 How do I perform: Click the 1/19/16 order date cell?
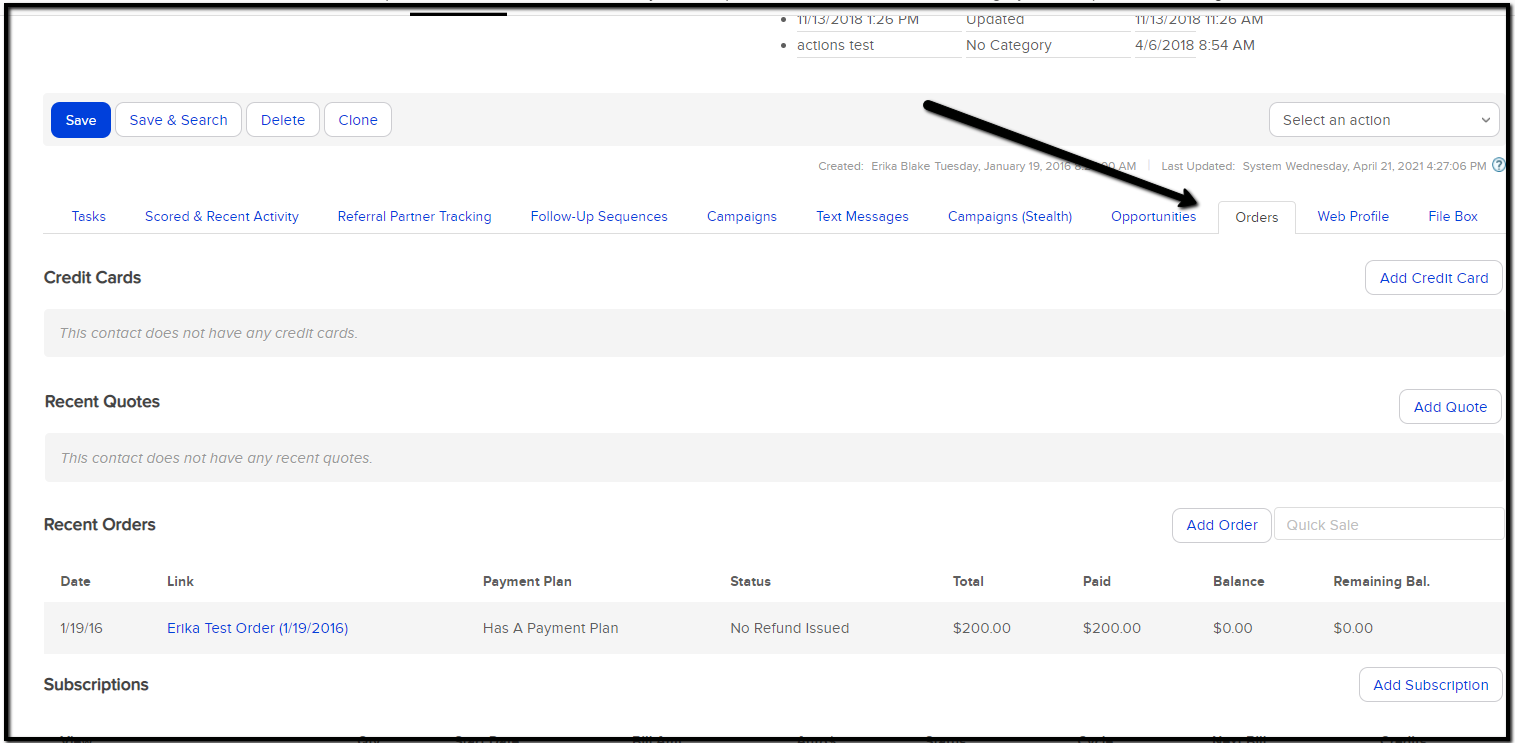pos(81,628)
